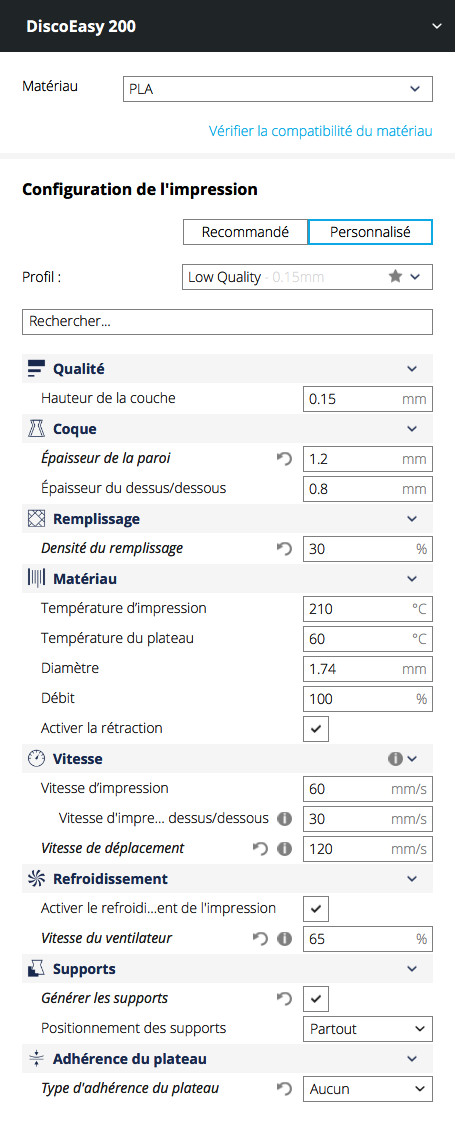Reset Épaisseur de la paroi with revert arrow
Image resolution: width=455 pixels, height=1125 pixels.
pos(284,459)
